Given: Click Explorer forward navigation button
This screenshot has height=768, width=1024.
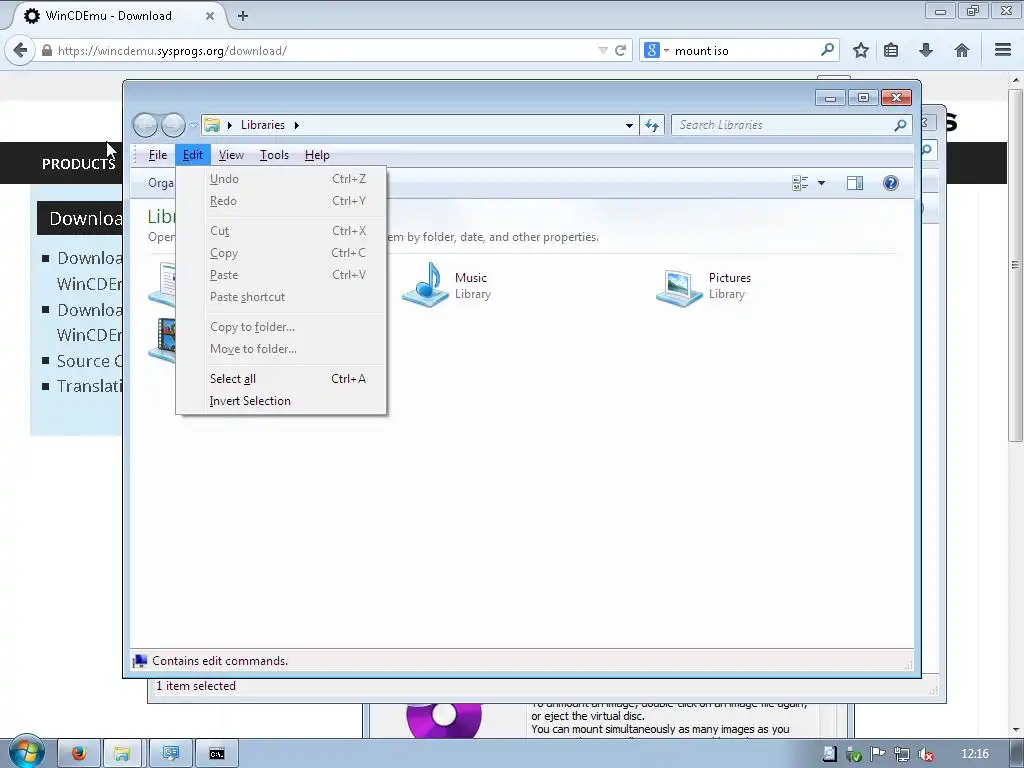Looking at the screenshot, I should click(173, 125).
